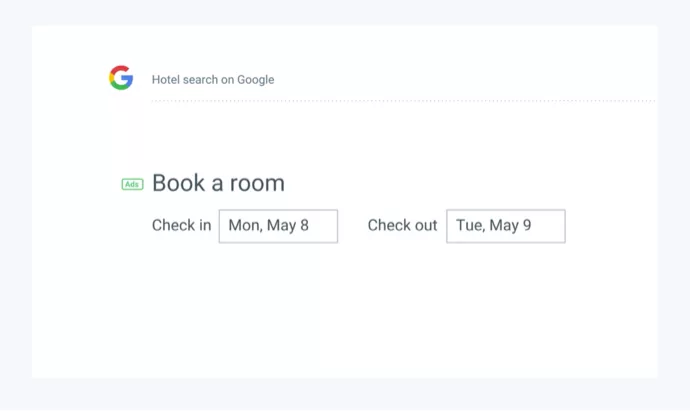The height and width of the screenshot is (411, 690).
Task: Click the Hotel search on Google text
Action: pyautogui.click(x=213, y=80)
